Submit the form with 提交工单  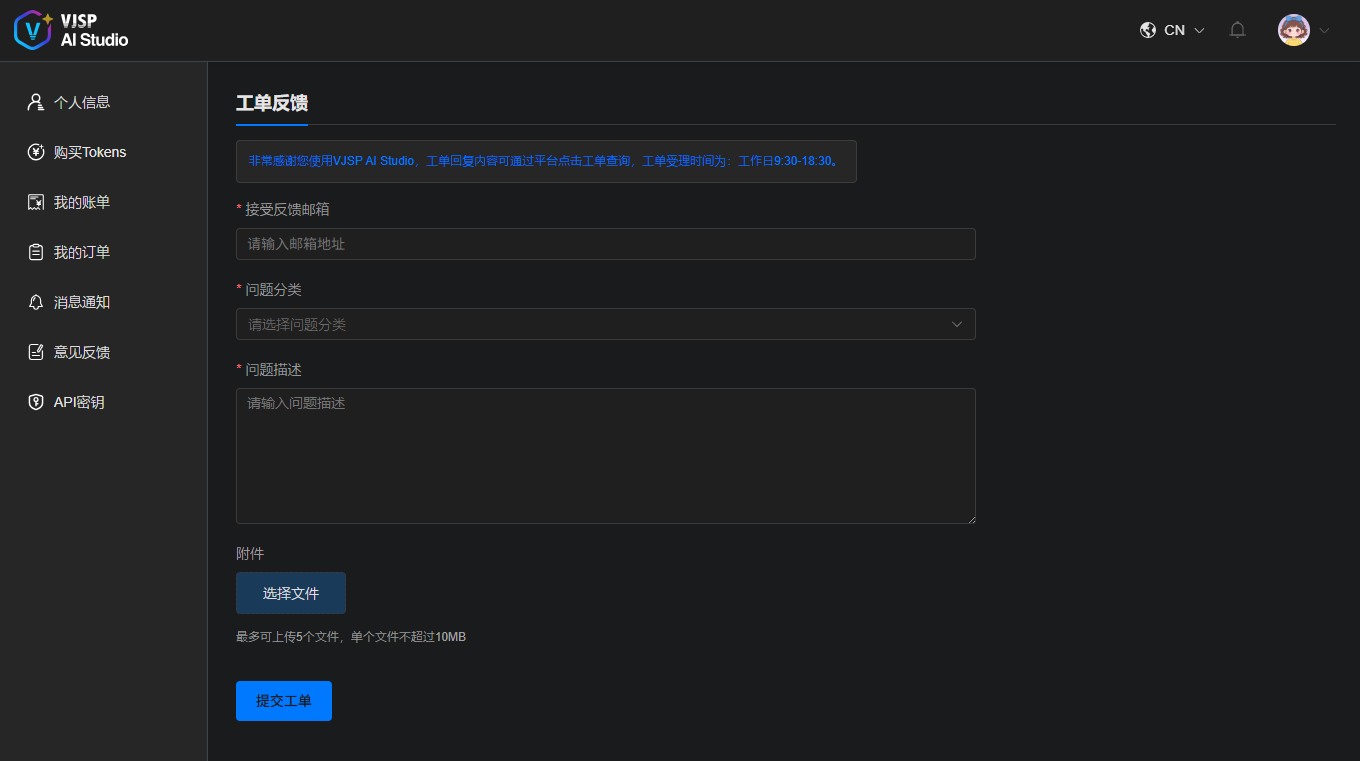click(283, 701)
